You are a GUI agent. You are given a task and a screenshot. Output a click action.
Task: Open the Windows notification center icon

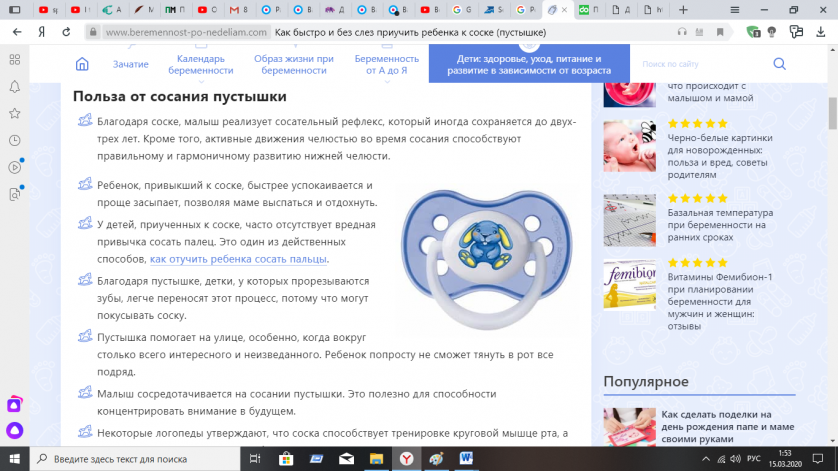[x=818, y=459]
